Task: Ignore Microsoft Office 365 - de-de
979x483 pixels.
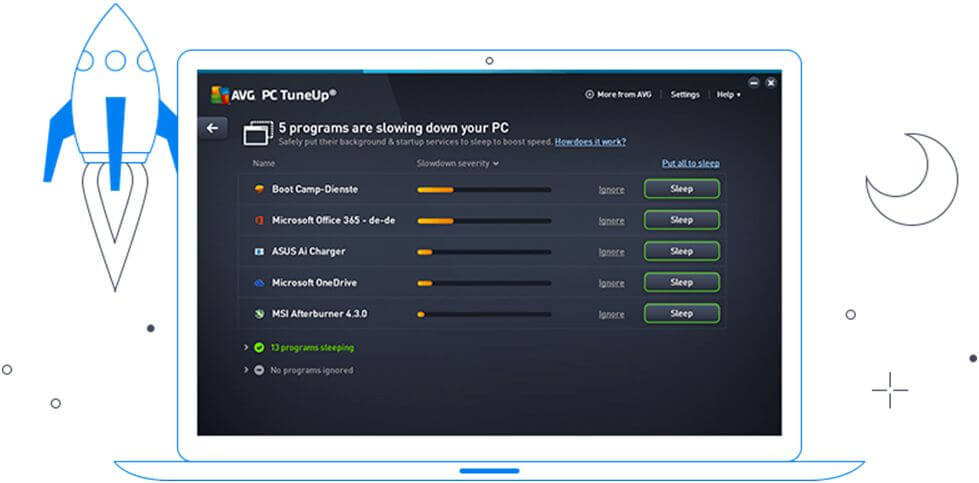Action: click(611, 221)
